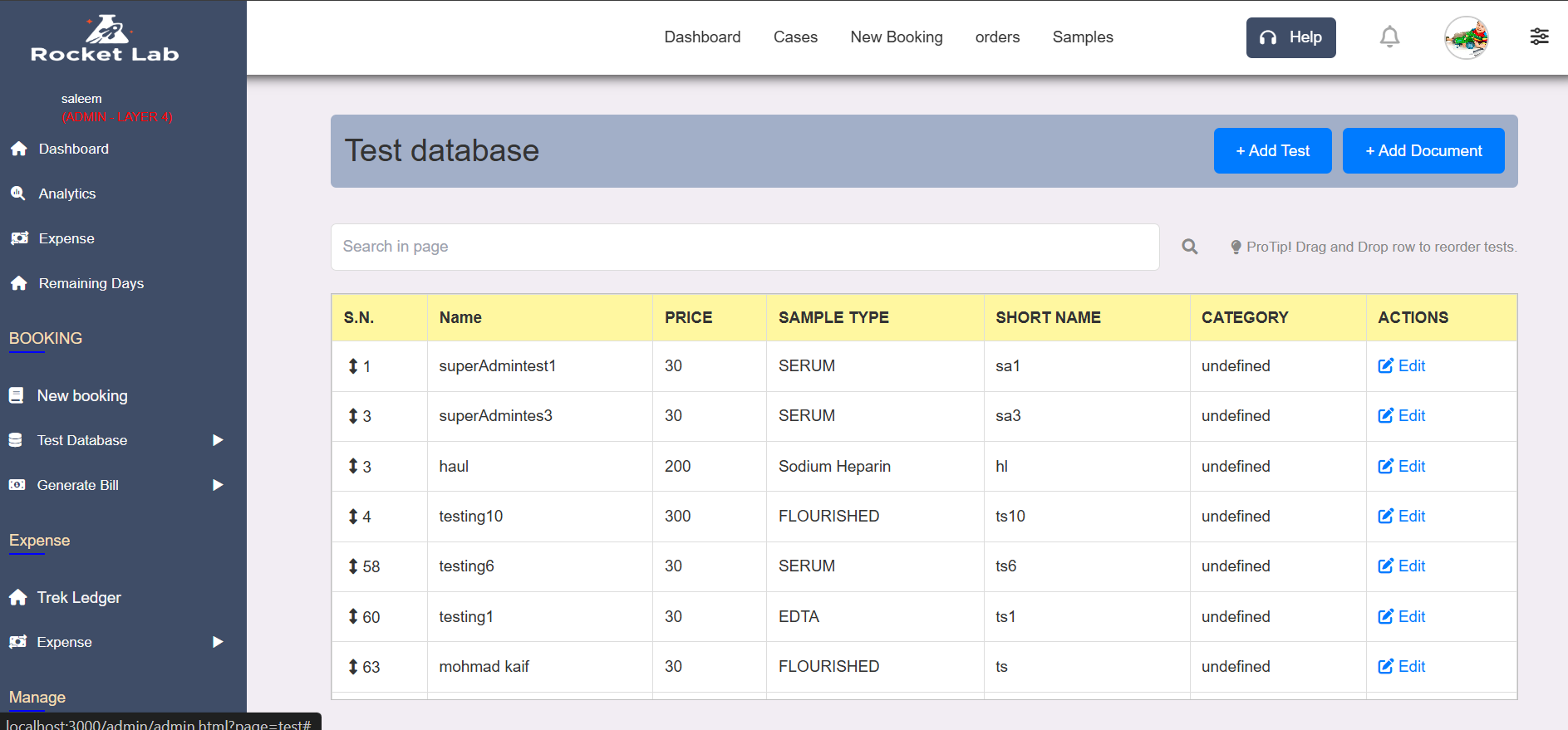Image resolution: width=1568 pixels, height=730 pixels.
Task: Edit the superAdmintest1 test row
Action: coord(1402,366)
